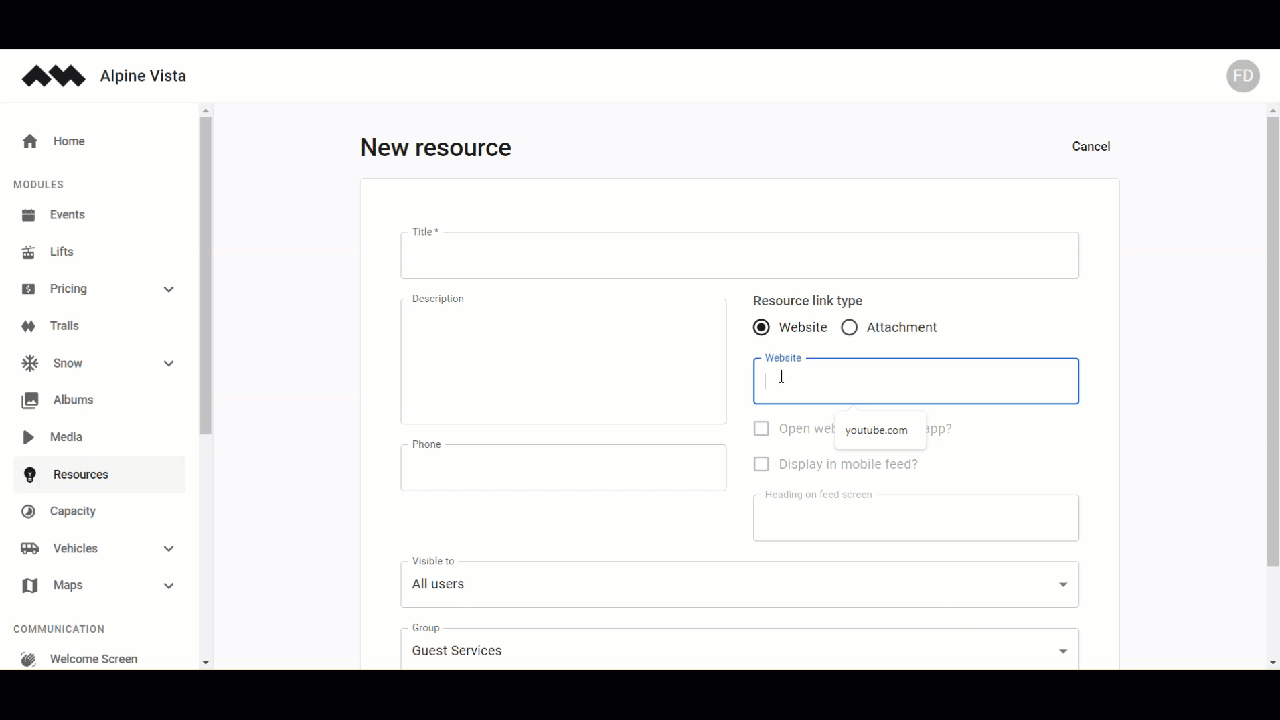Click the main page vertical scrollbar
The width and height of the screenshot is (1280, 720).
pos(1273,340)
